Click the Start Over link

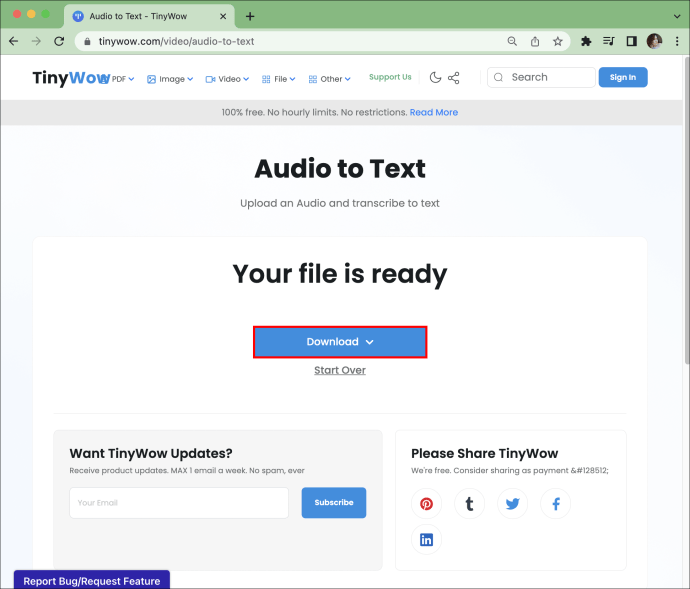coord(340,370)
